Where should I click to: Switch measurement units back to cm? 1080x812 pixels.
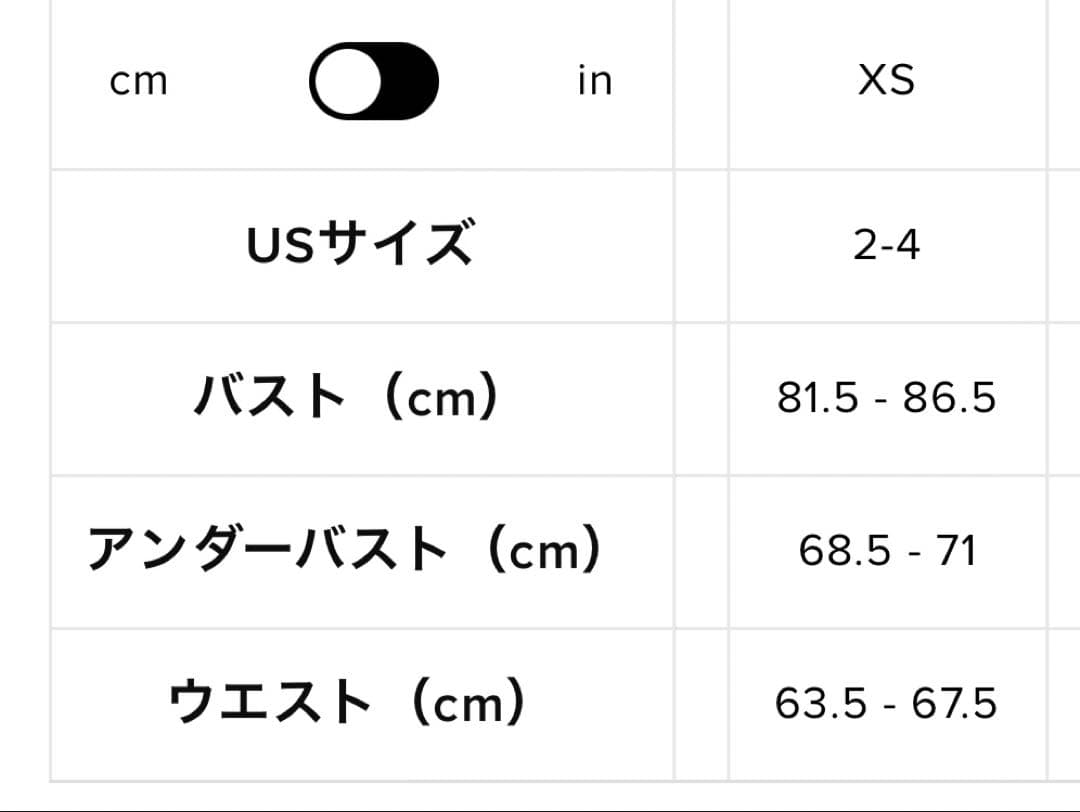pyautogui.click(x=372, y=82)
